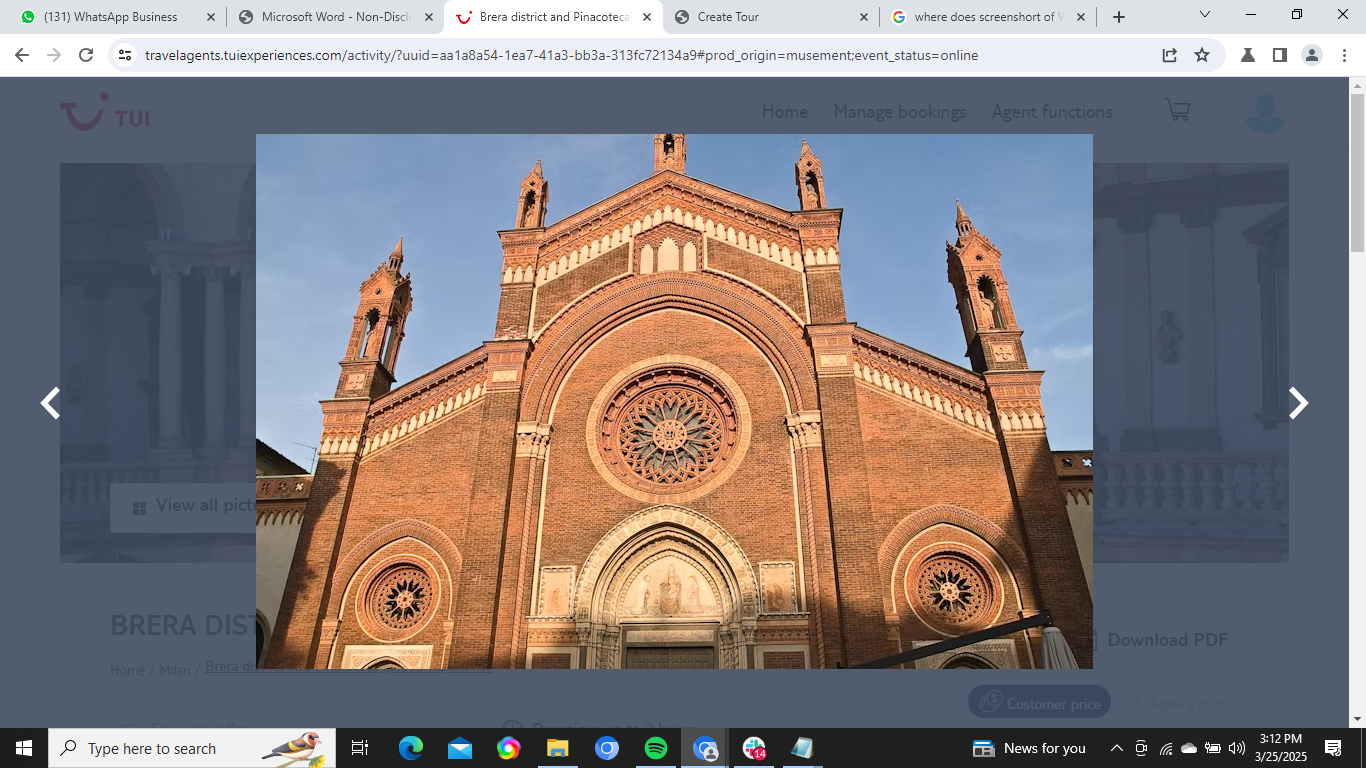Open Manage bookings in navigation
The width and height of the screenshot is (1366, 768).
tap(899, 112)
